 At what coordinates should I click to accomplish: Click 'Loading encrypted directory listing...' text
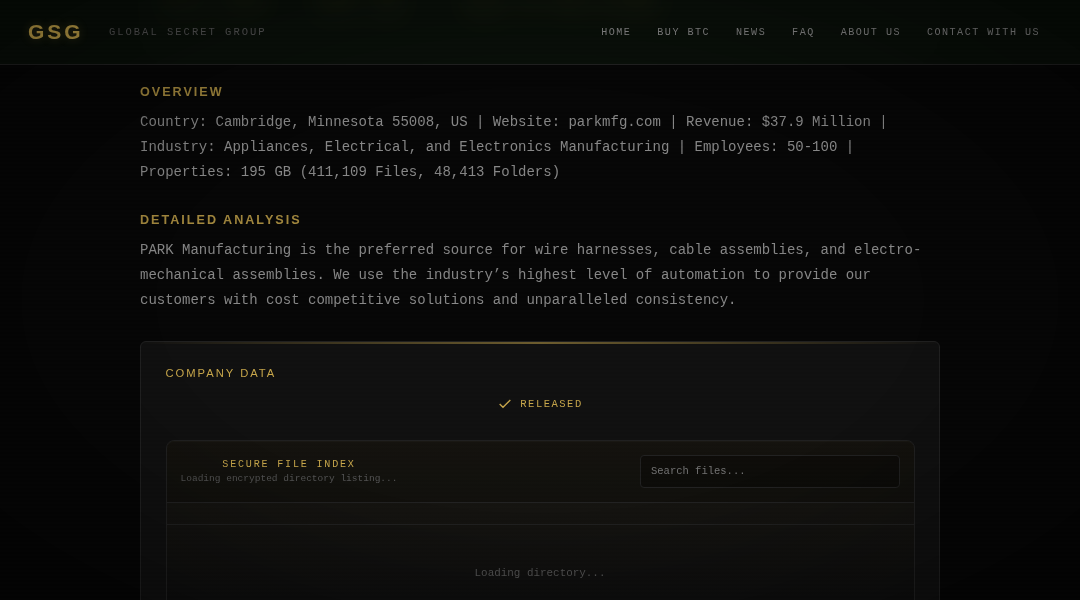pos(289,478)
